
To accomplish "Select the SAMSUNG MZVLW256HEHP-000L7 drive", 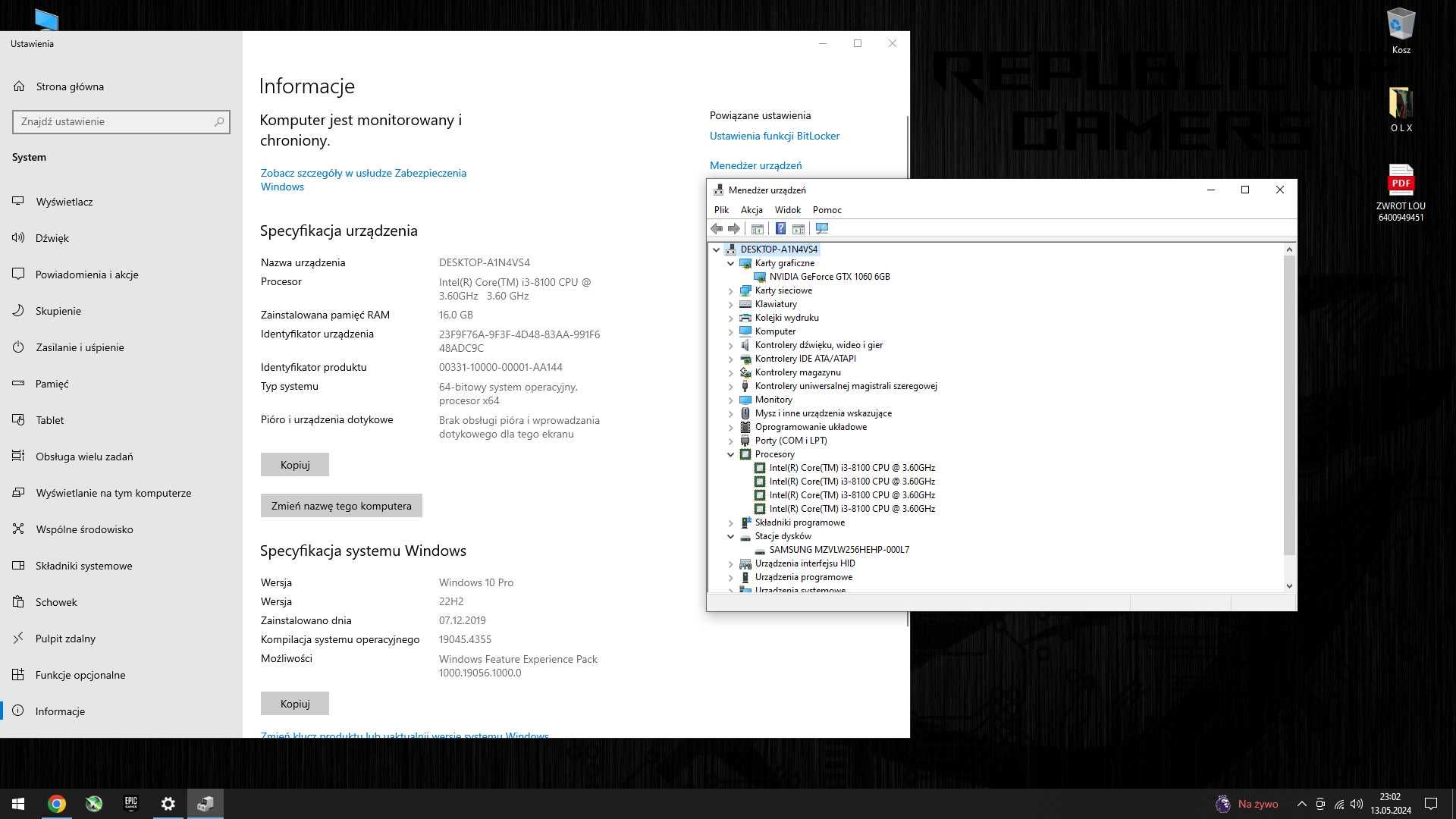I will (x=839, y=550).
